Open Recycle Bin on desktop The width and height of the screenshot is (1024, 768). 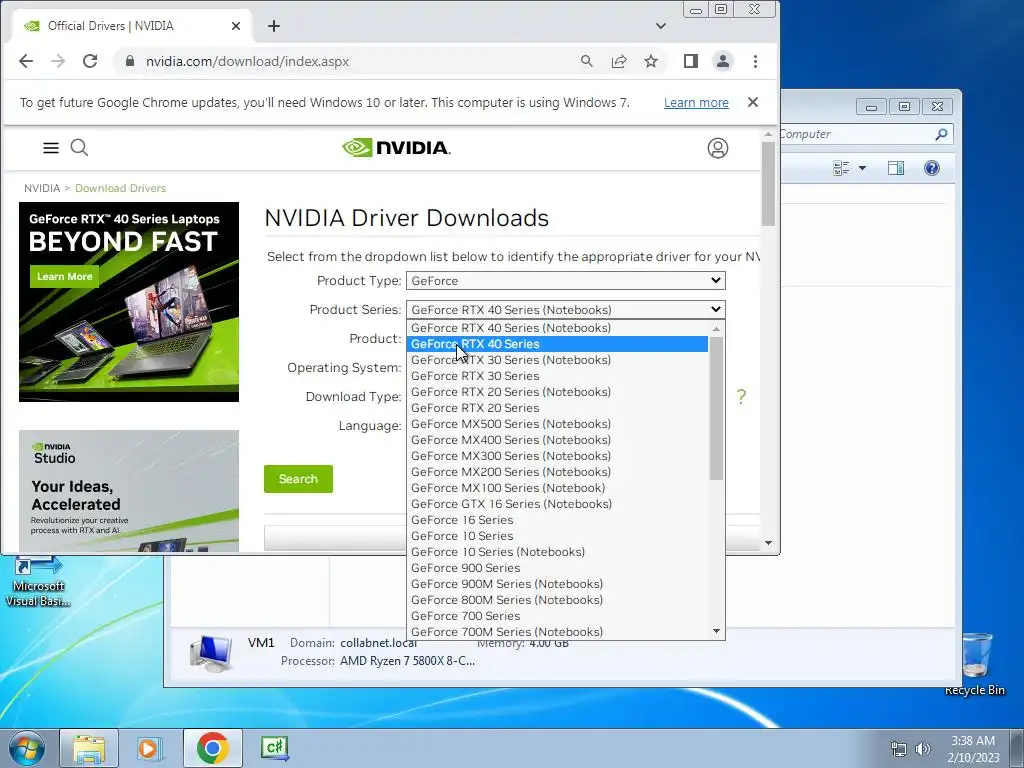tap(975, 664)
